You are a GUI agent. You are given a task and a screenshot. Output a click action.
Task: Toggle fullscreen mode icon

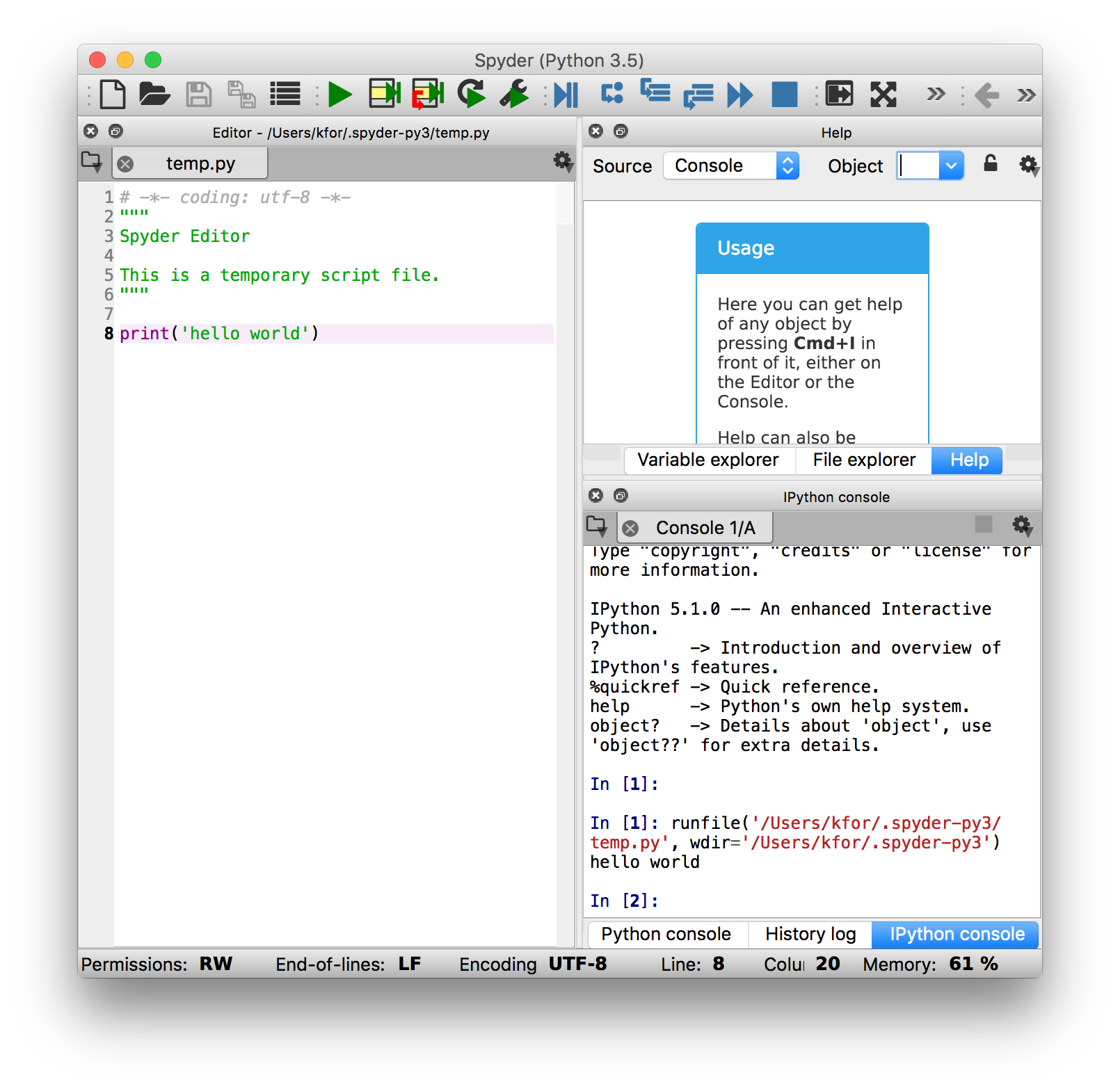tap(883, 95)
